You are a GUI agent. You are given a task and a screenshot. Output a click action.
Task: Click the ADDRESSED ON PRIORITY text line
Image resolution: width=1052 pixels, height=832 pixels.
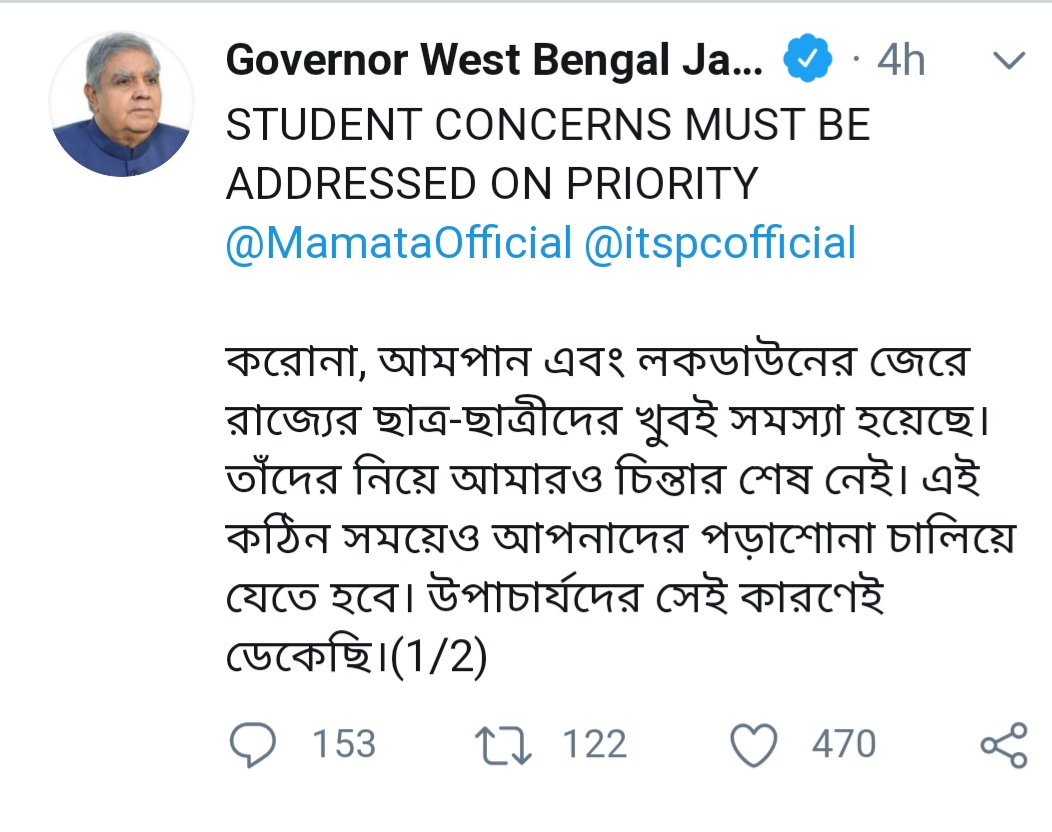492,184
